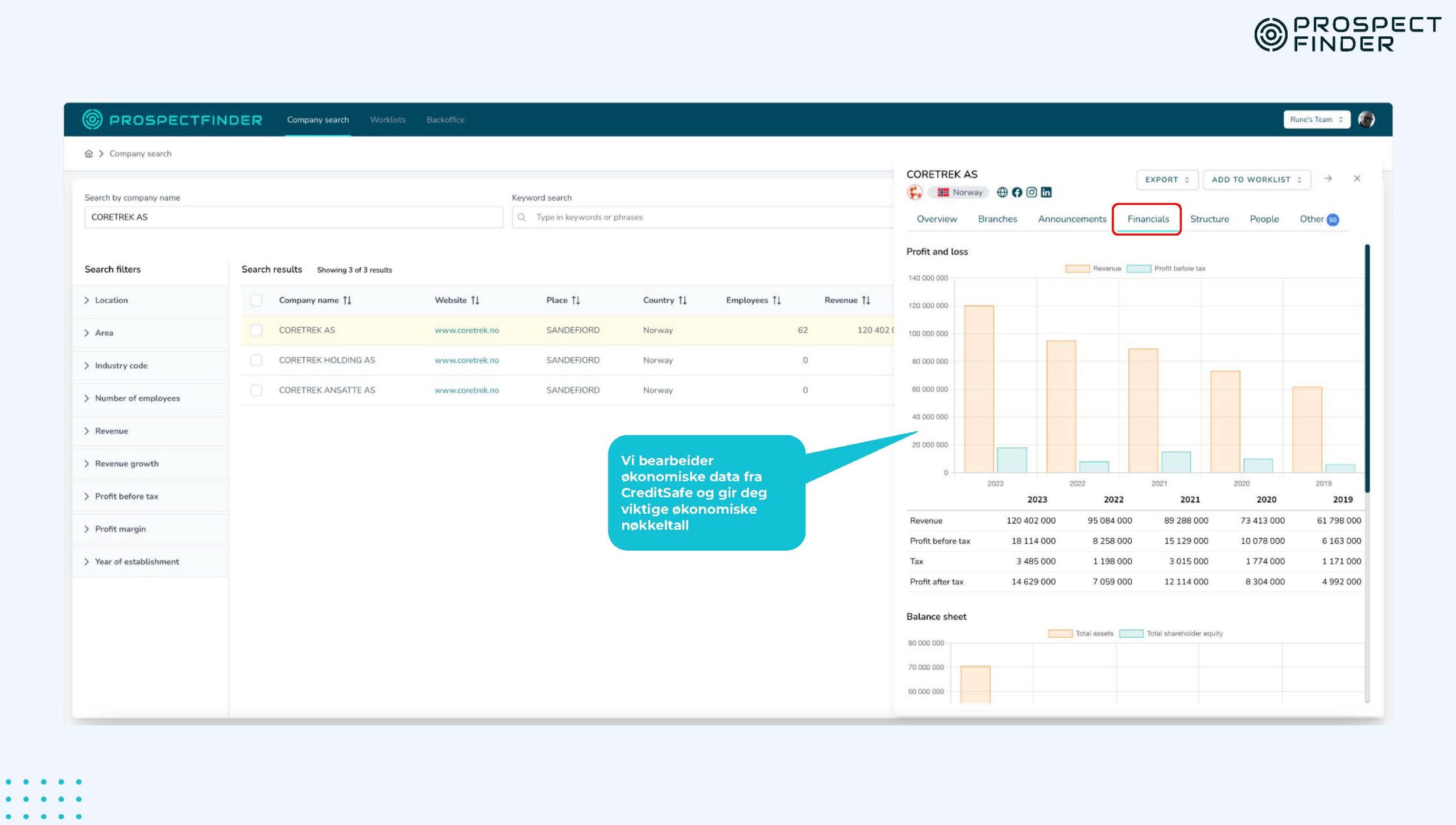1456x825 pixels.
Task: Expand the Industry code filter
Action: click(121, 365)
